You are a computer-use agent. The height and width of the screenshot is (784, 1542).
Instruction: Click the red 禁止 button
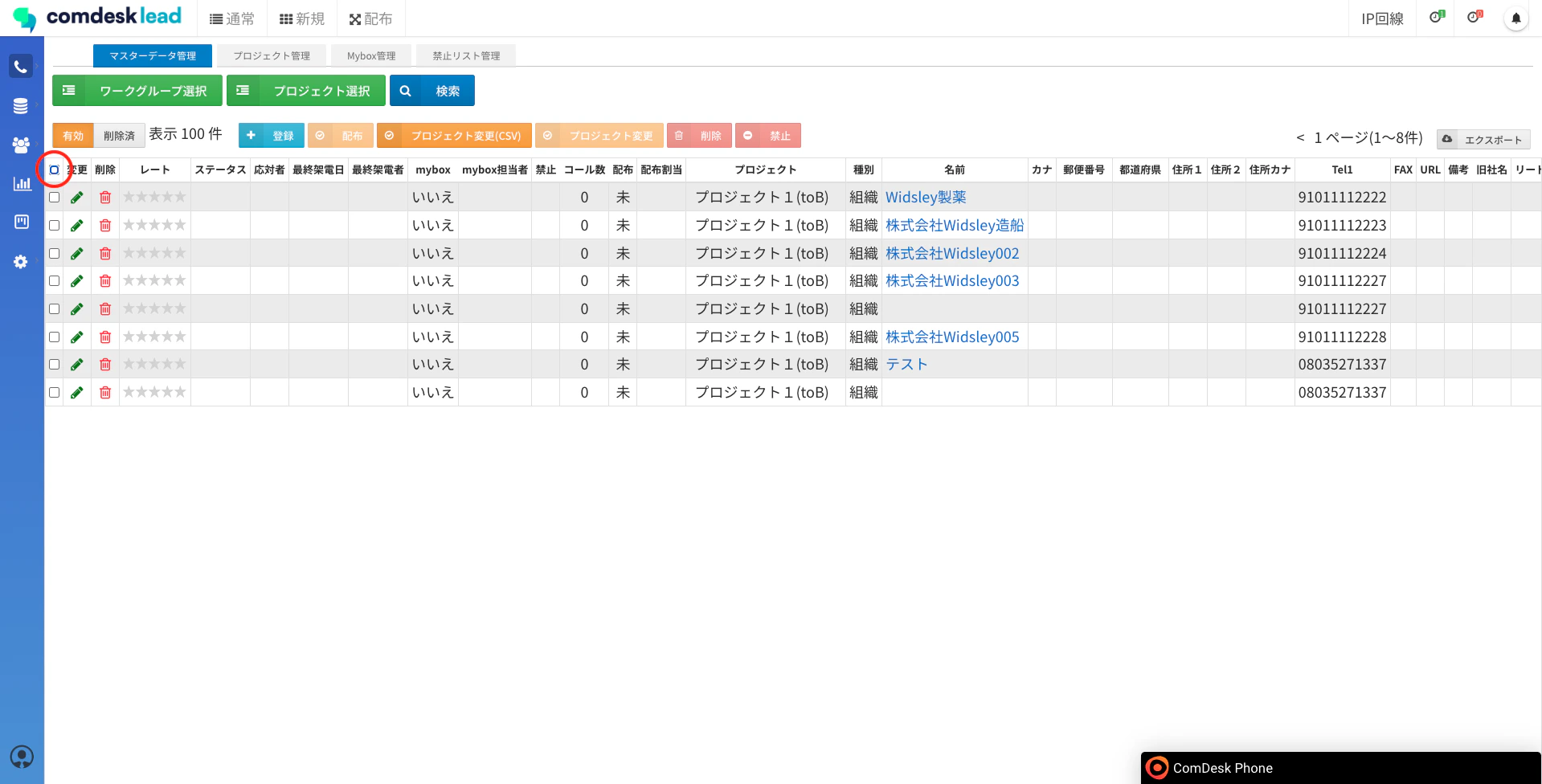point(768,136)
